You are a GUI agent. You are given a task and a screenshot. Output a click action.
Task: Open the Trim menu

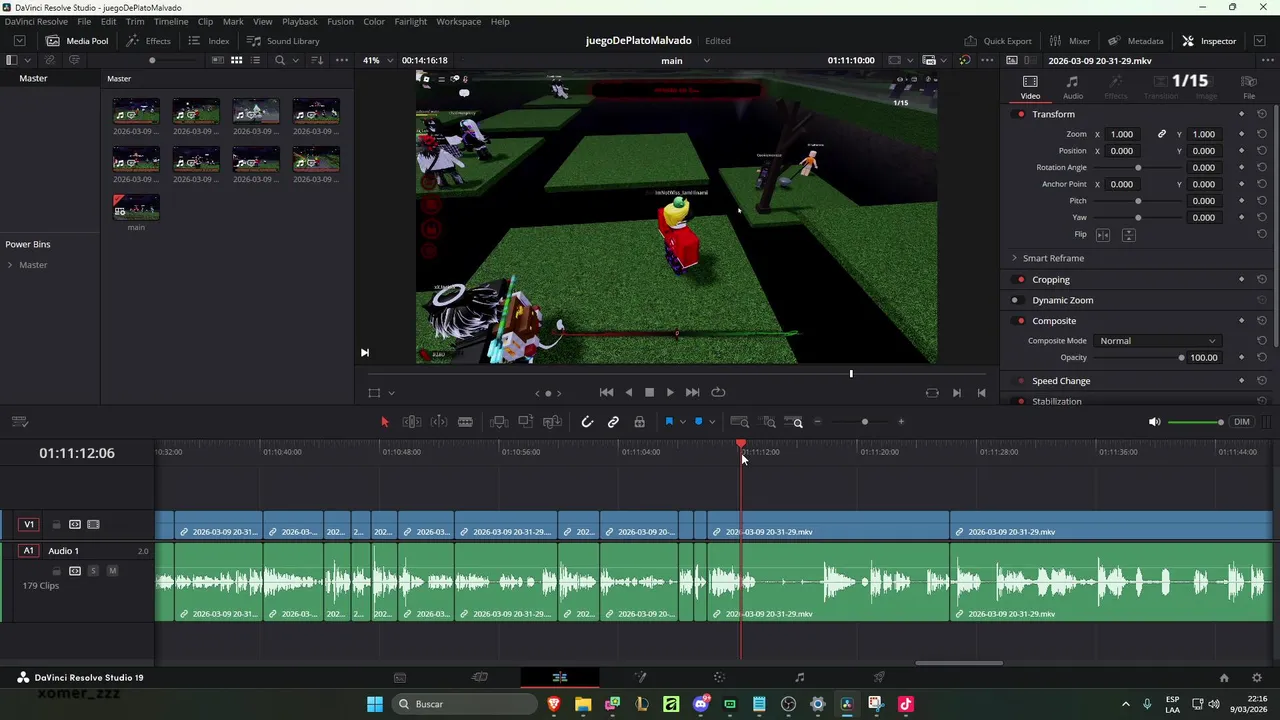(135, 21)
